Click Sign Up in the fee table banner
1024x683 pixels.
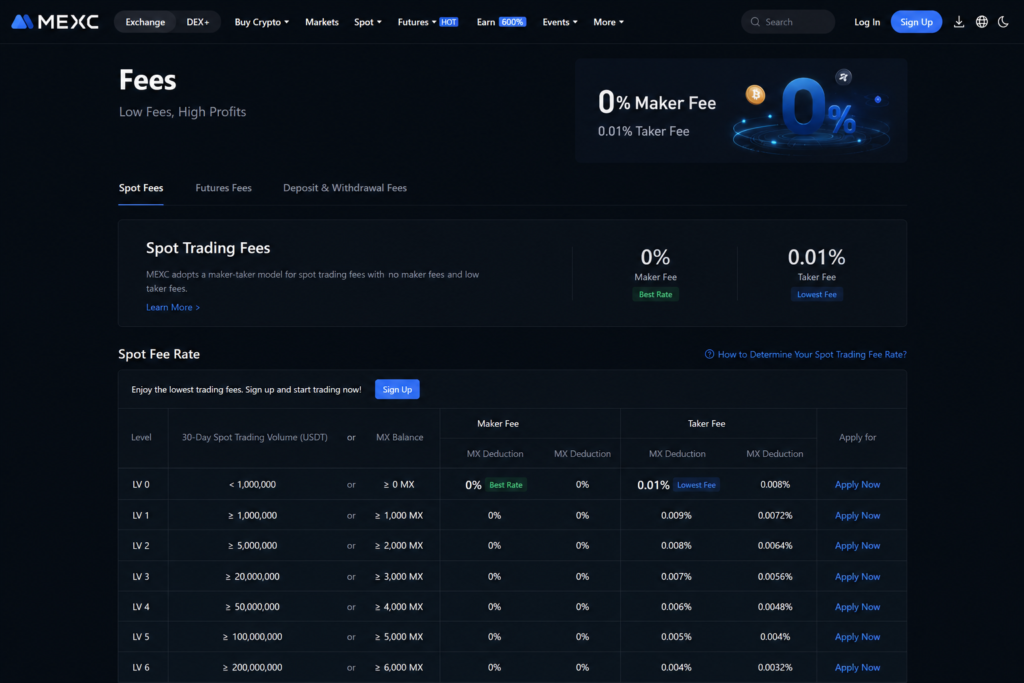[397, 389]
